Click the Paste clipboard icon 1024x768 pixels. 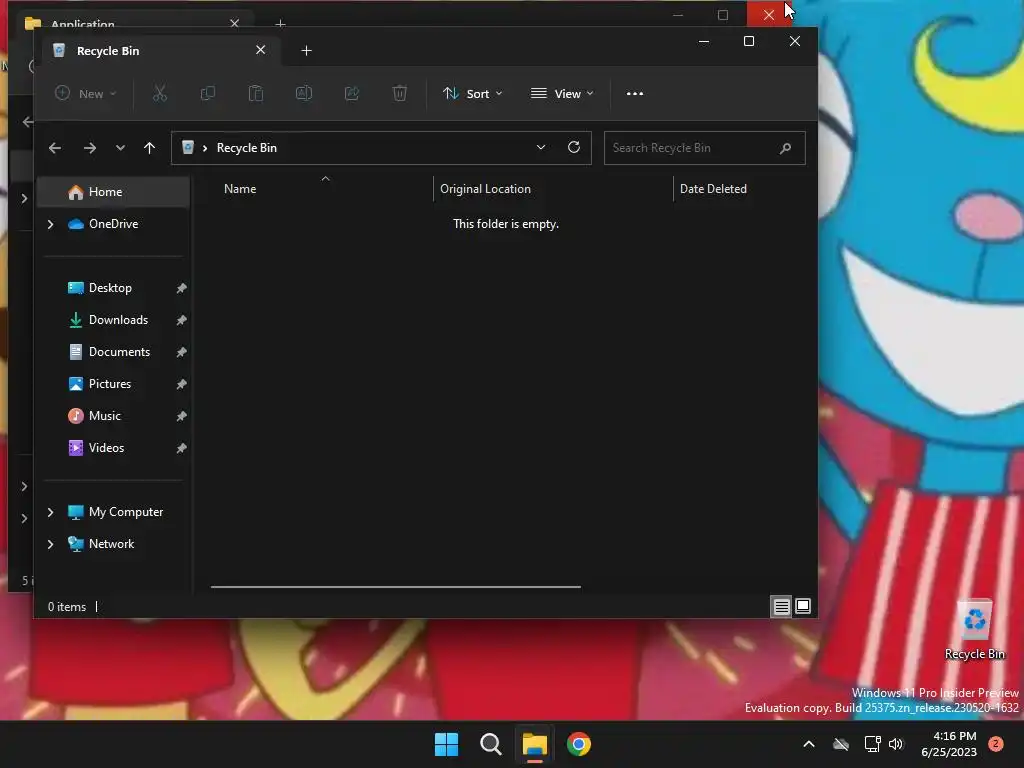[256, 93]
